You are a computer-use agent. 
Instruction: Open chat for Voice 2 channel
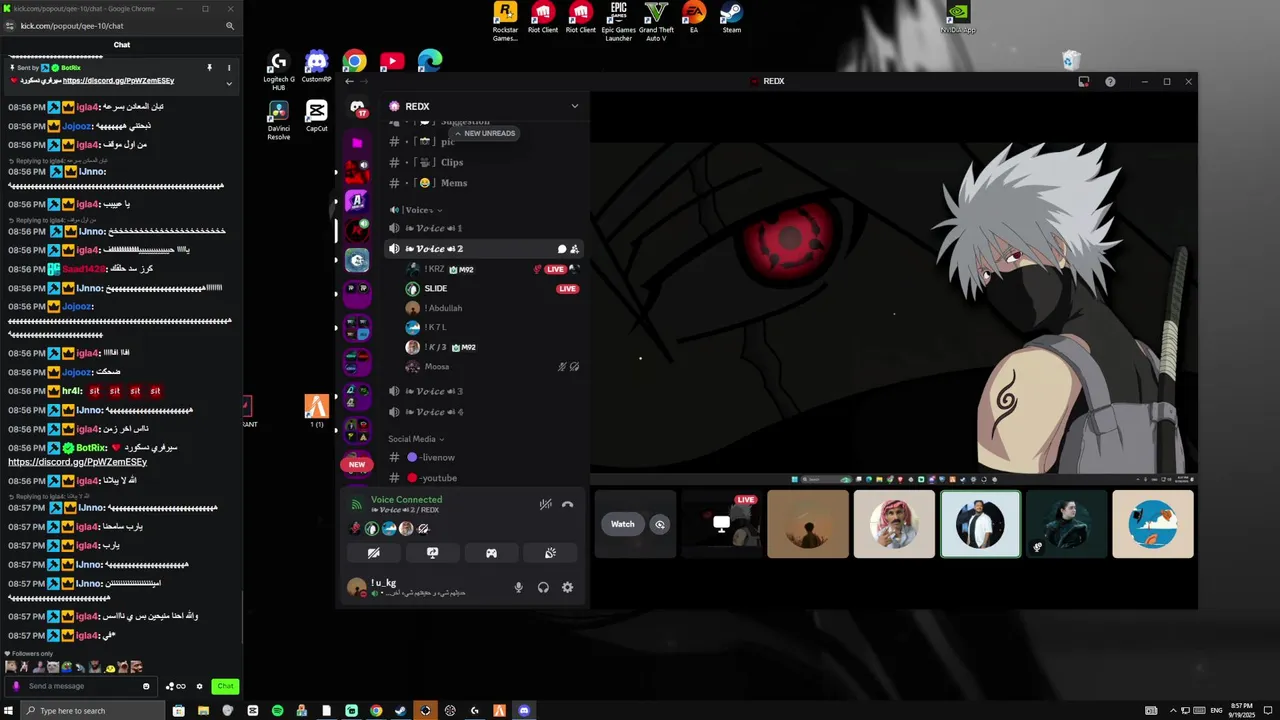[561, 249]
